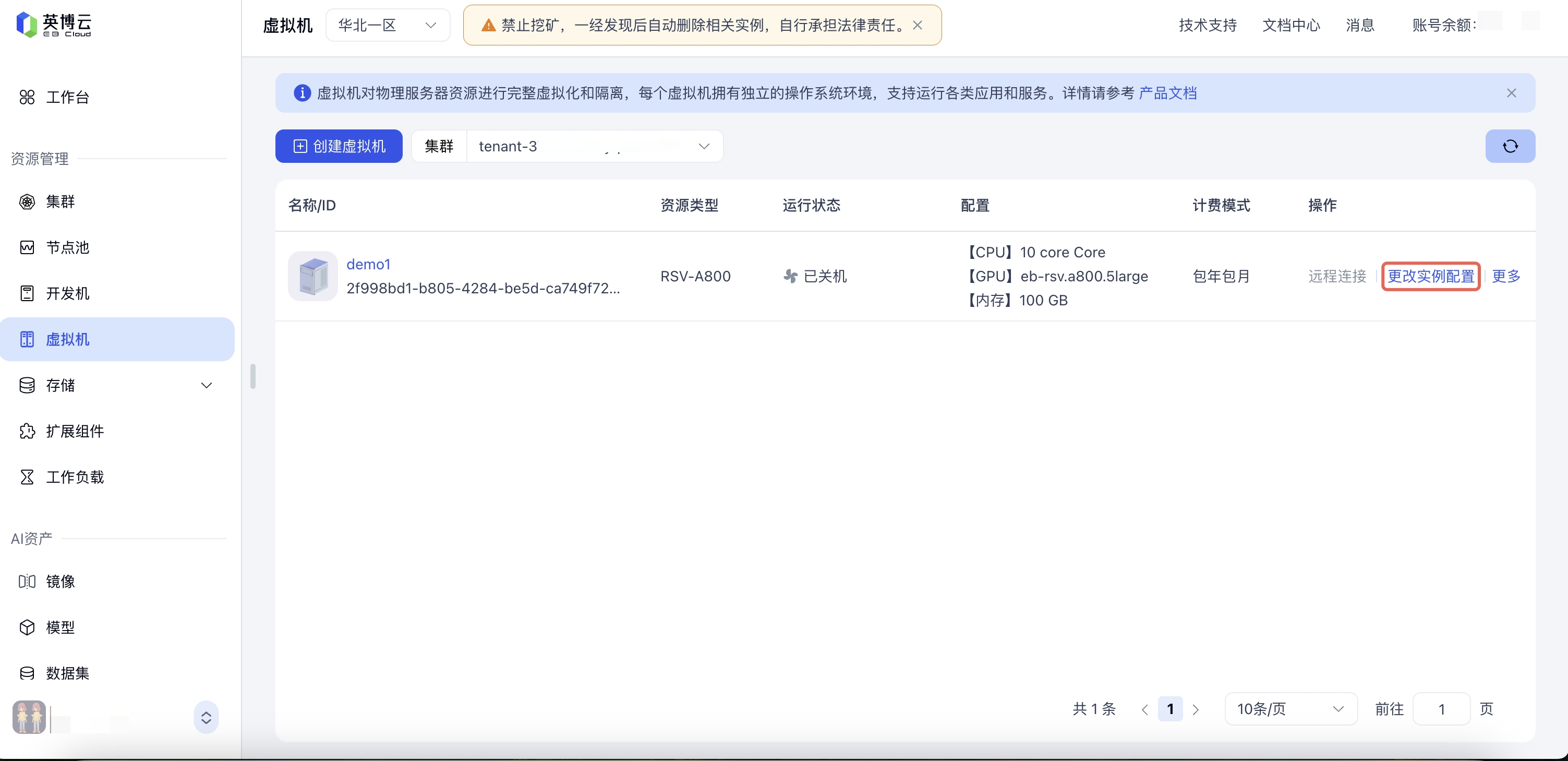Dismiss the mining warning banner
Screen dimensions: 1568x761
pos(918,25)
